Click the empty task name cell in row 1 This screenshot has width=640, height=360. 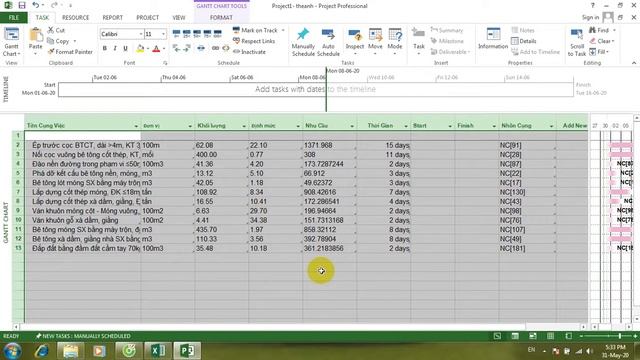click(83, 136)
